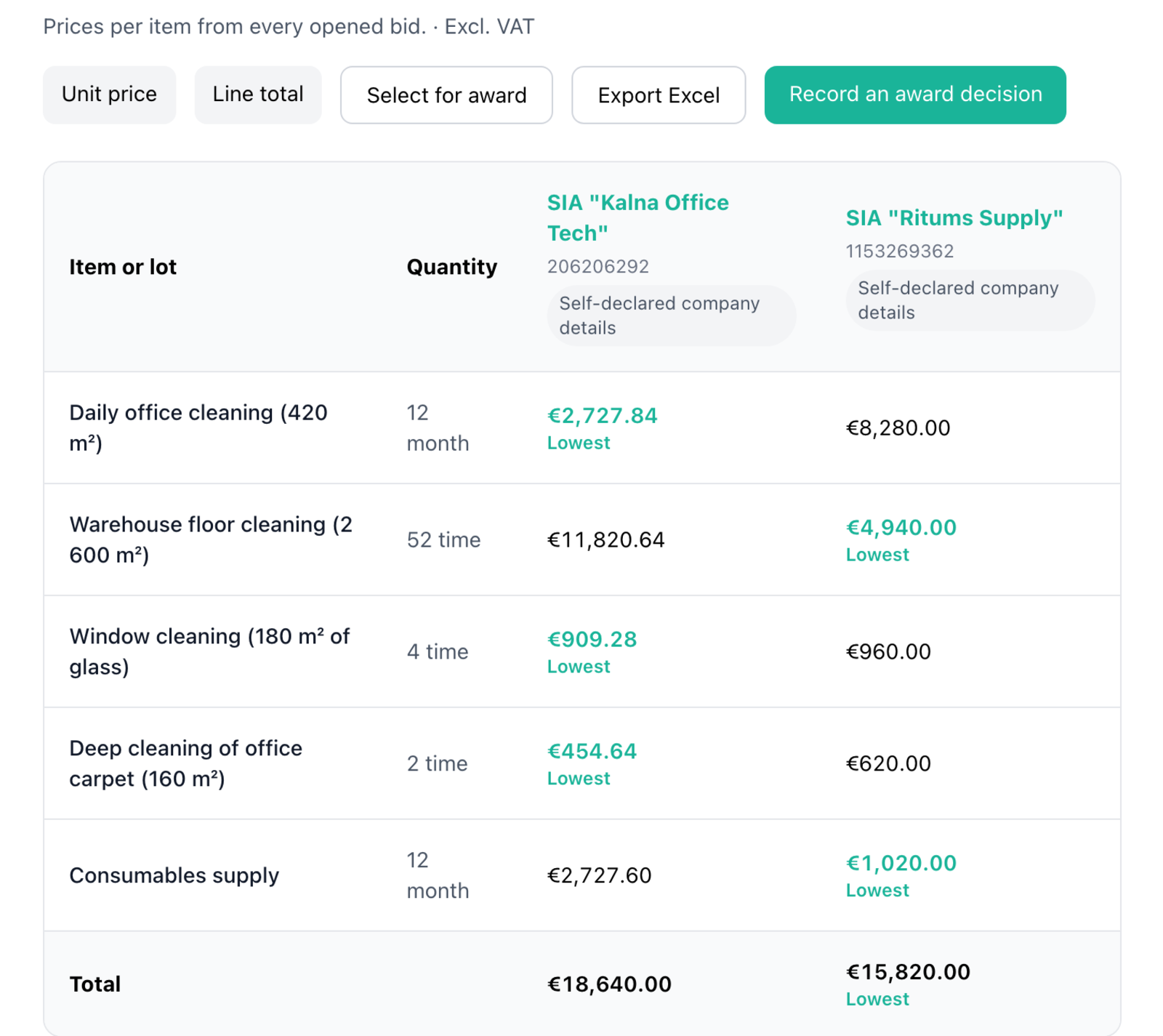Switch to Unit price view
The width and height of the screenshot is (1163, 1036).
click(x=109, y=95)
